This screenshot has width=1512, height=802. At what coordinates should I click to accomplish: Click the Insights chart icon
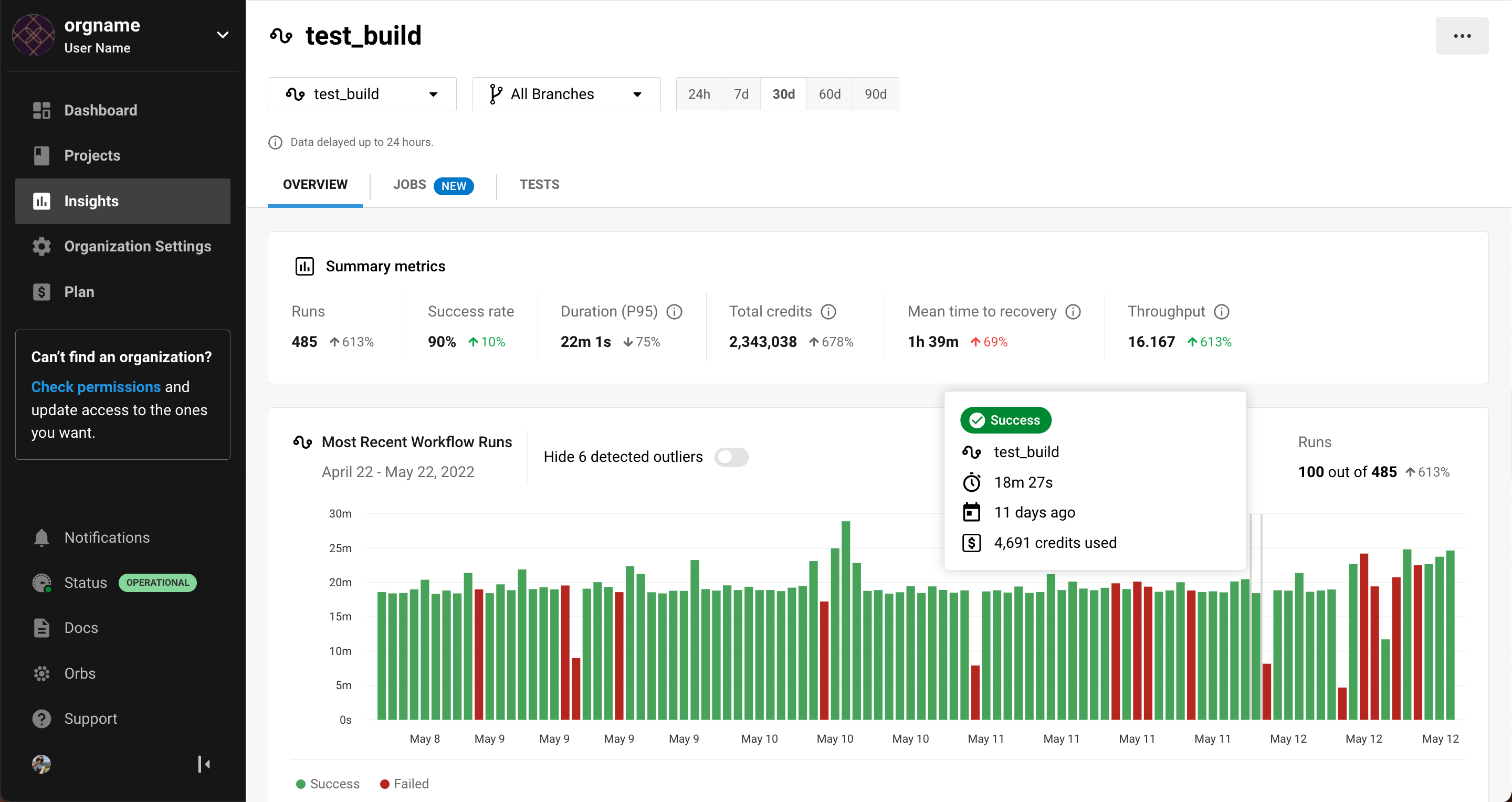(41, 201)
